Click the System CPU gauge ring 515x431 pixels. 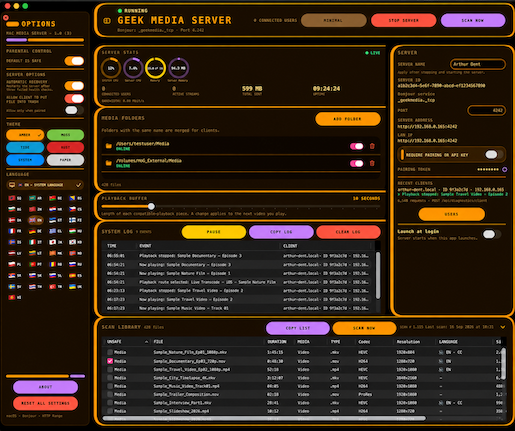click(111, 68)
